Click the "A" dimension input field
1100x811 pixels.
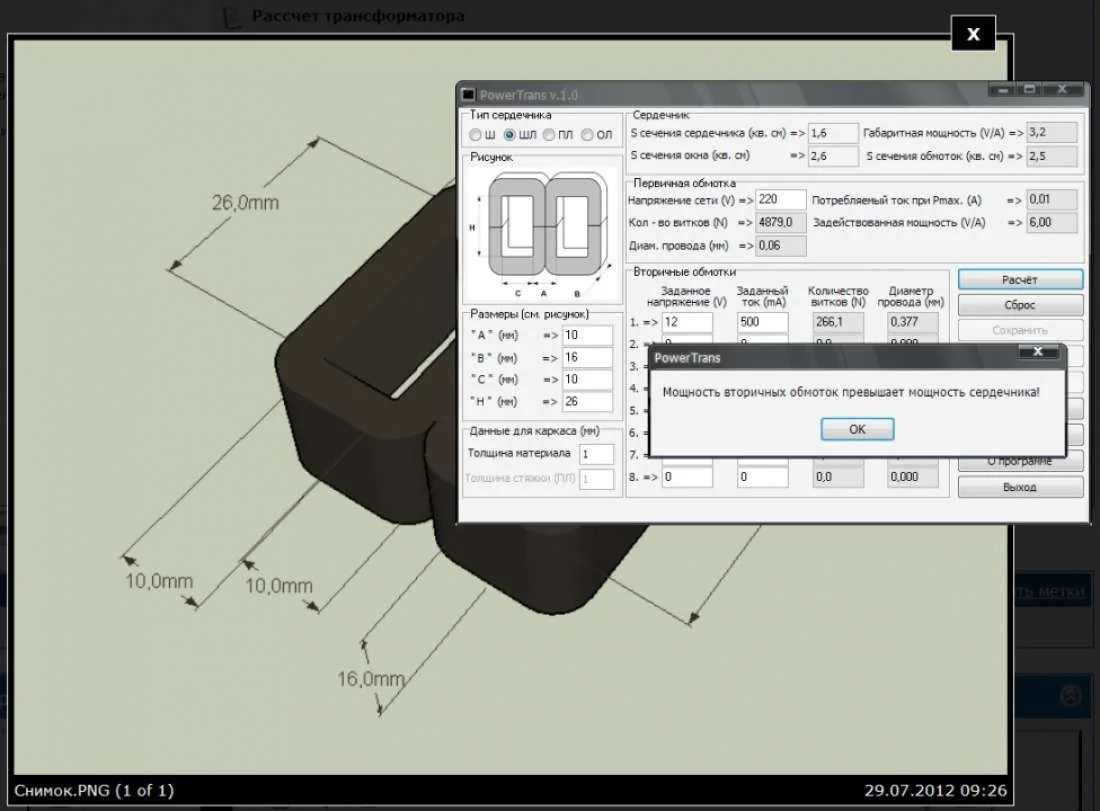[587, 335]
